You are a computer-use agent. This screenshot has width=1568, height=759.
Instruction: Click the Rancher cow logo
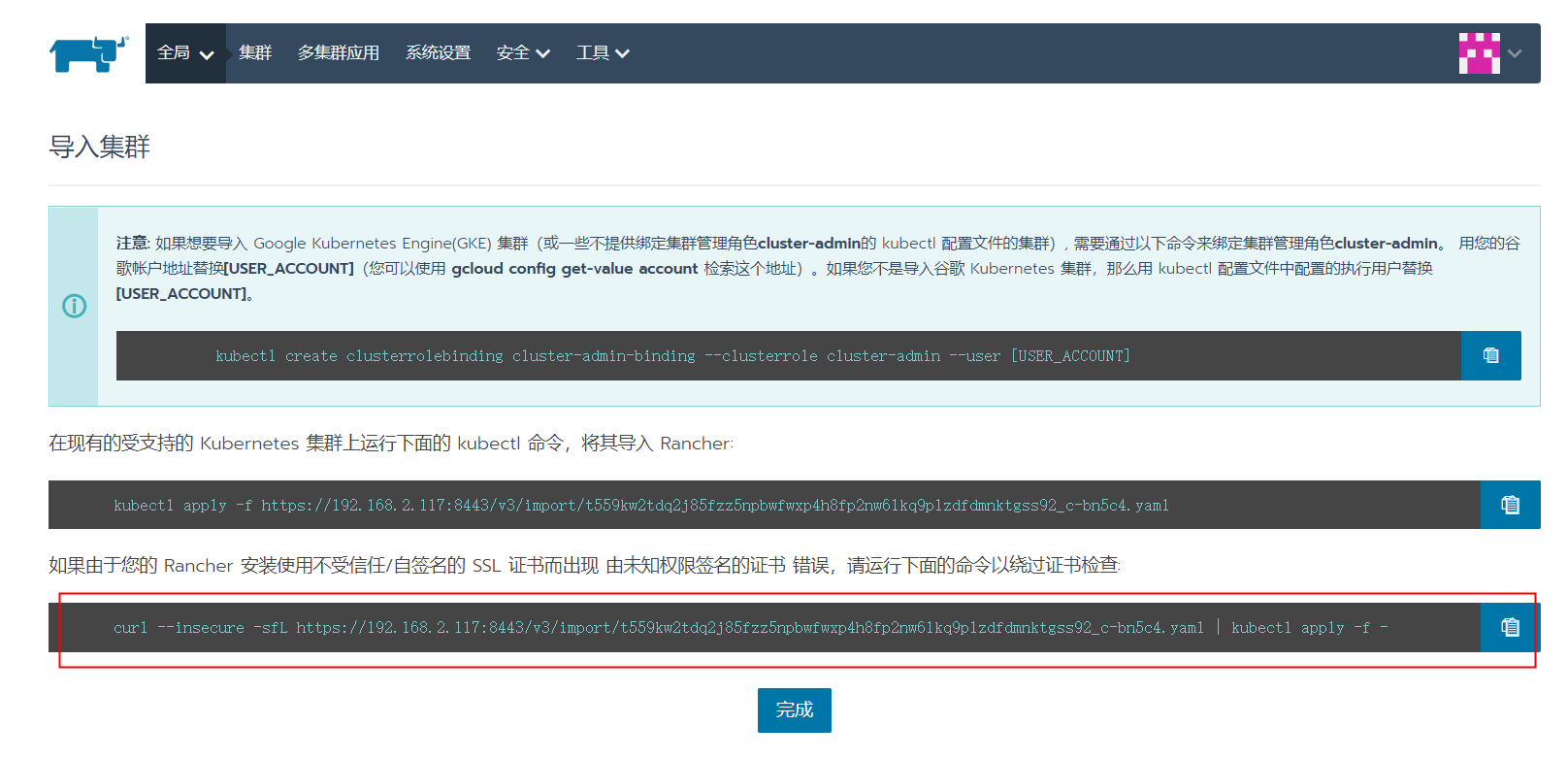(89, 54)
